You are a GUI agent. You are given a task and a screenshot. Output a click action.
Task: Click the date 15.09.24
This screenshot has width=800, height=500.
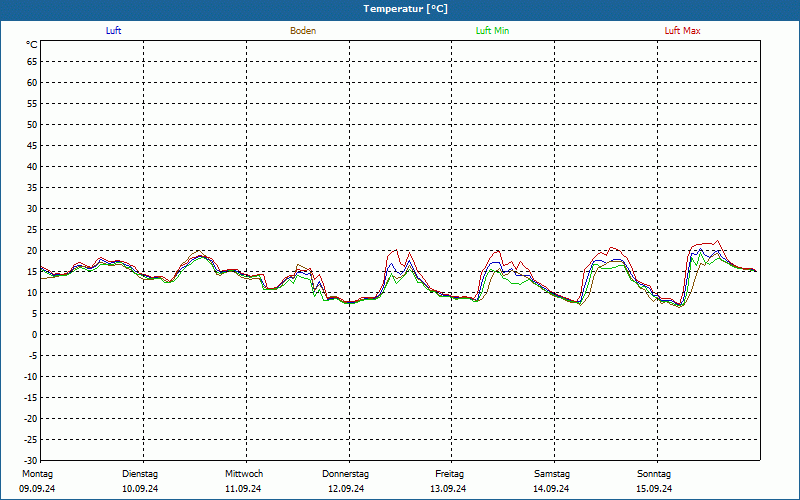coord(654,489)
